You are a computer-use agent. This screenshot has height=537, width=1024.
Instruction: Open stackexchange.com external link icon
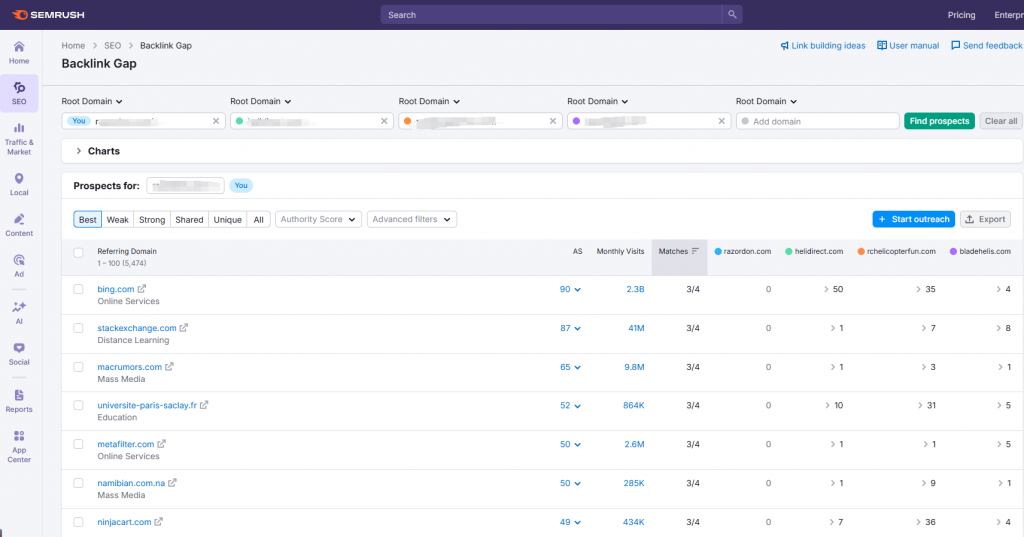click(x=184, y=328)
